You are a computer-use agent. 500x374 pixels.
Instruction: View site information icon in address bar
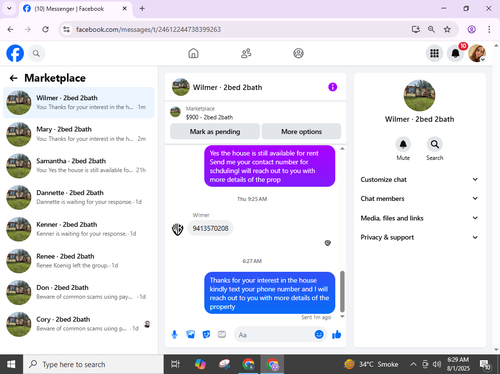(67, 29)
